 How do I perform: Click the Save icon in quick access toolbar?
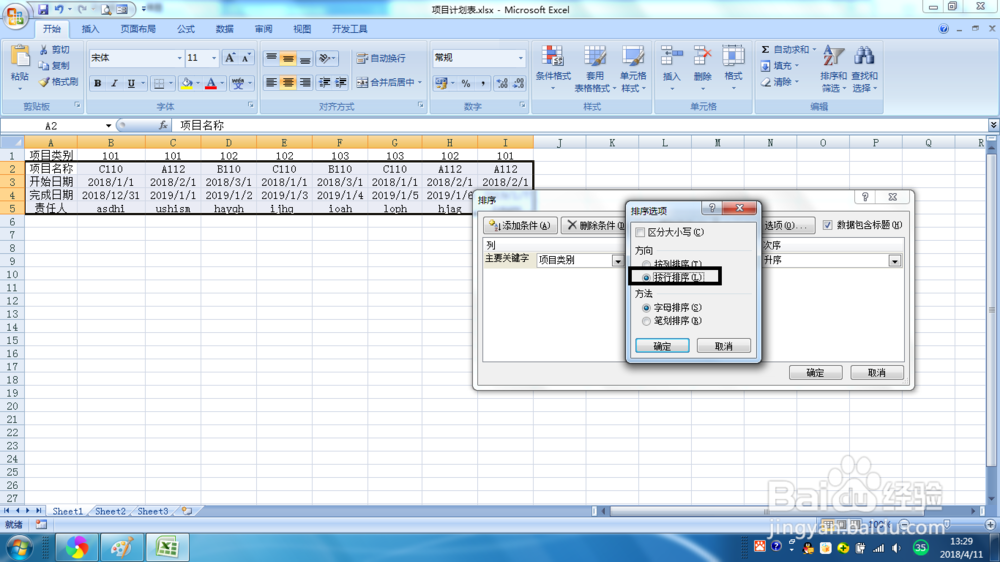click(x=43, y=9)
